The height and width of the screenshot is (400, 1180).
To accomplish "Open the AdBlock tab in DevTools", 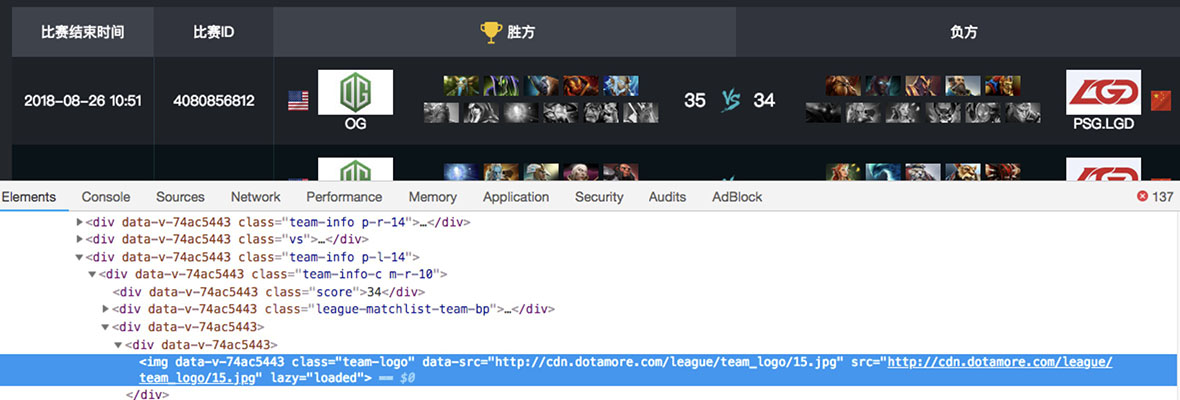I will 738,197.
